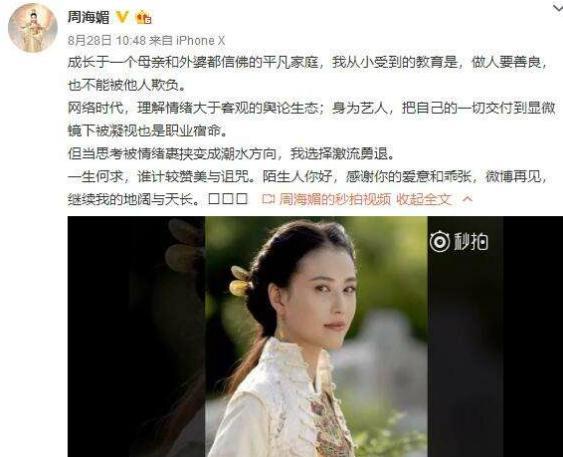Click the left black margin of video

click(x=136, y=336)
